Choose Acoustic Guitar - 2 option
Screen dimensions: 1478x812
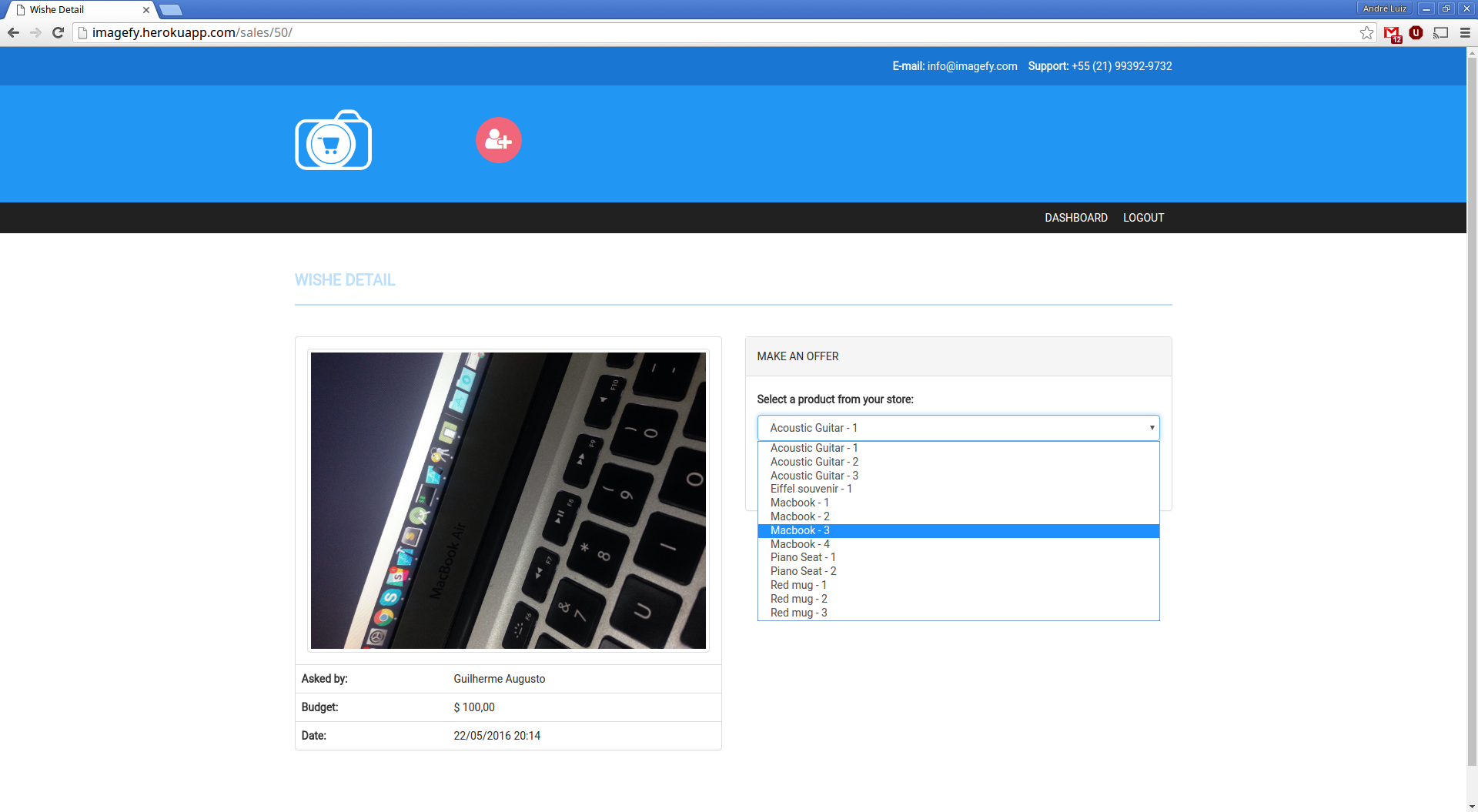[958, 462]
